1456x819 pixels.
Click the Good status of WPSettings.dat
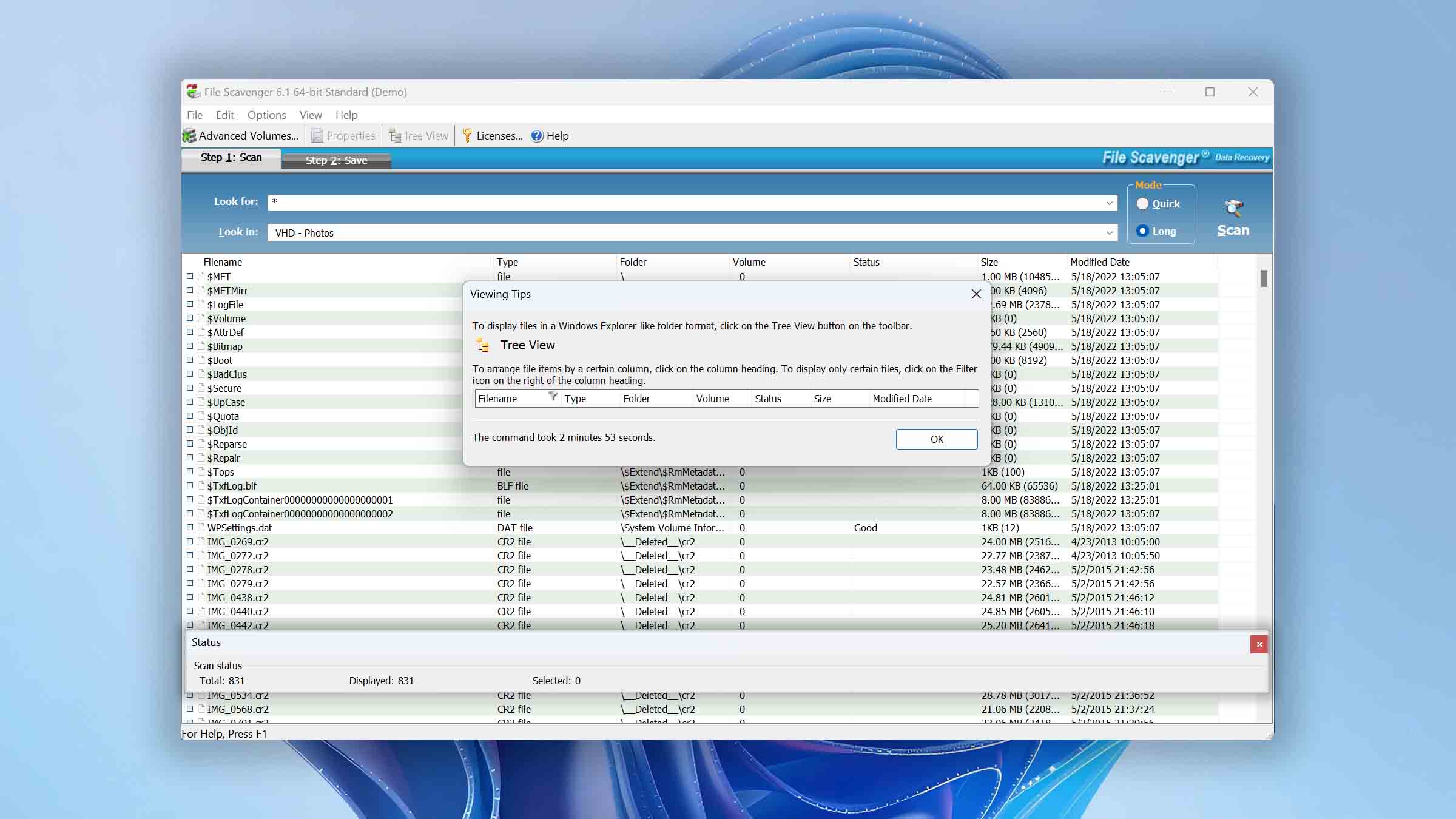865,528
